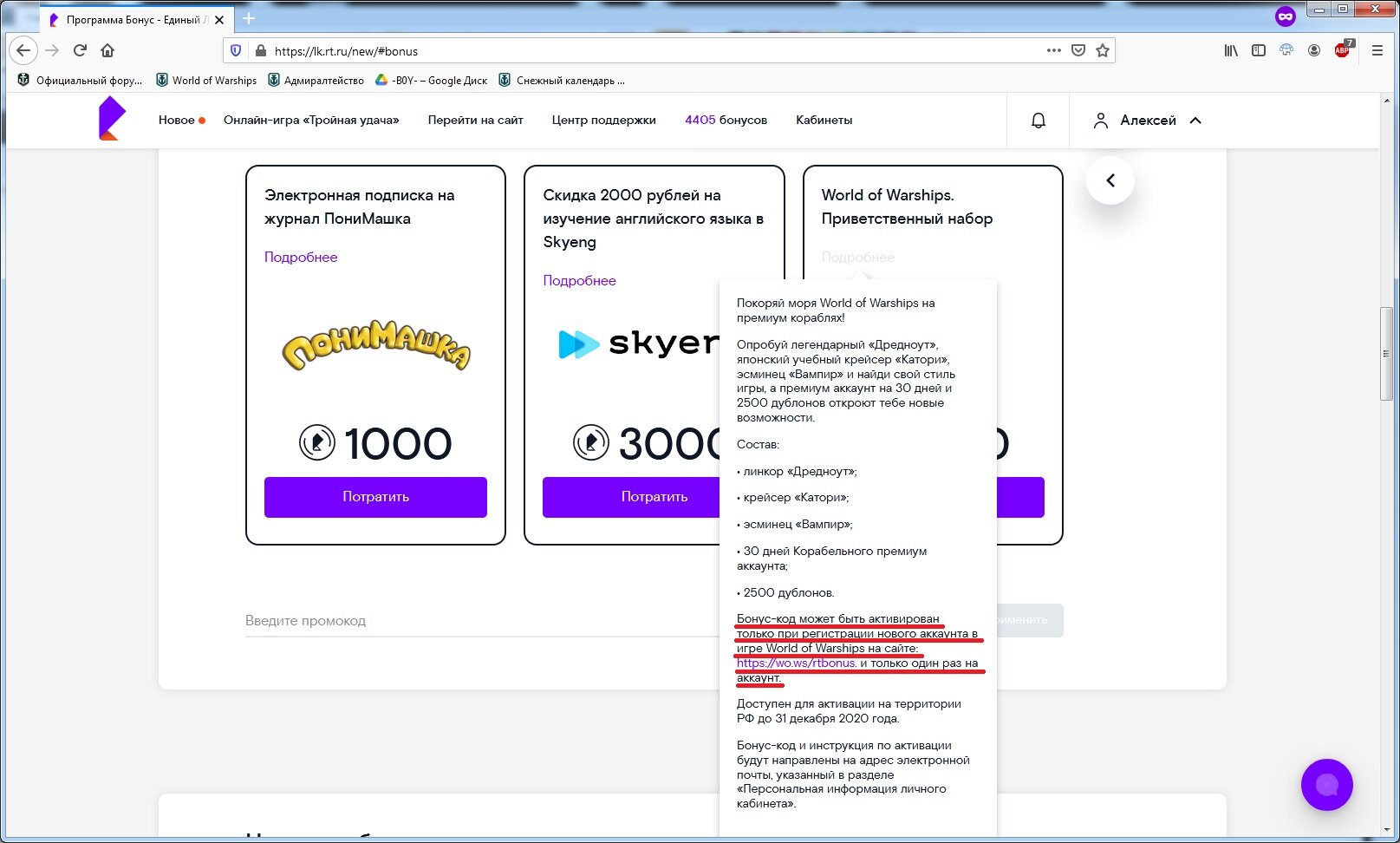The width and height of the screenshot is (1400, 843).
Task: Open page actions three-dots menu
Action: coord(1054,50)
